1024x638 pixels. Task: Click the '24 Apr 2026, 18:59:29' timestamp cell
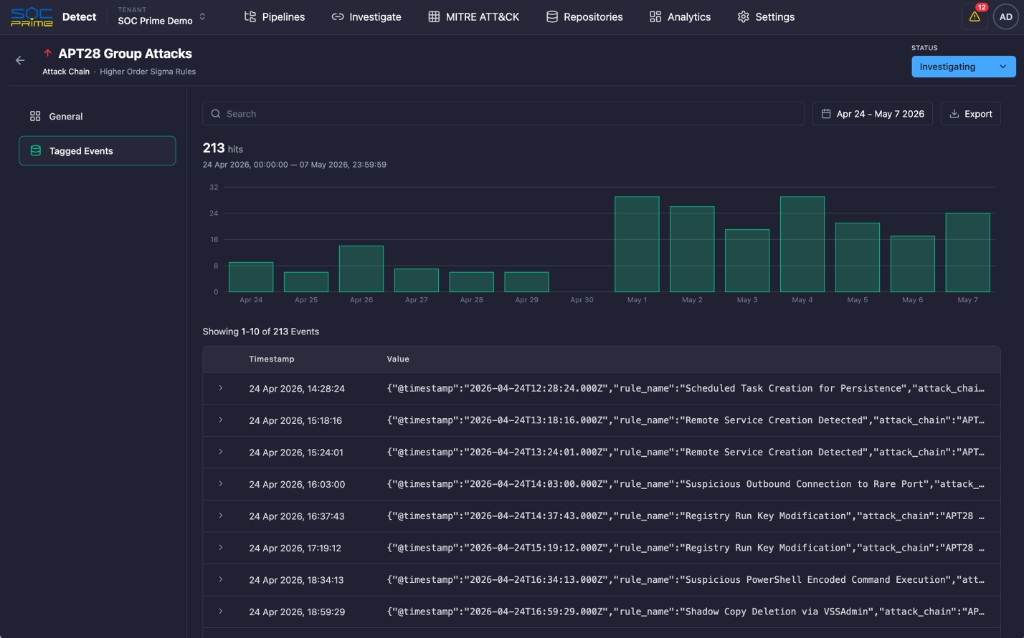pos(296,612)
